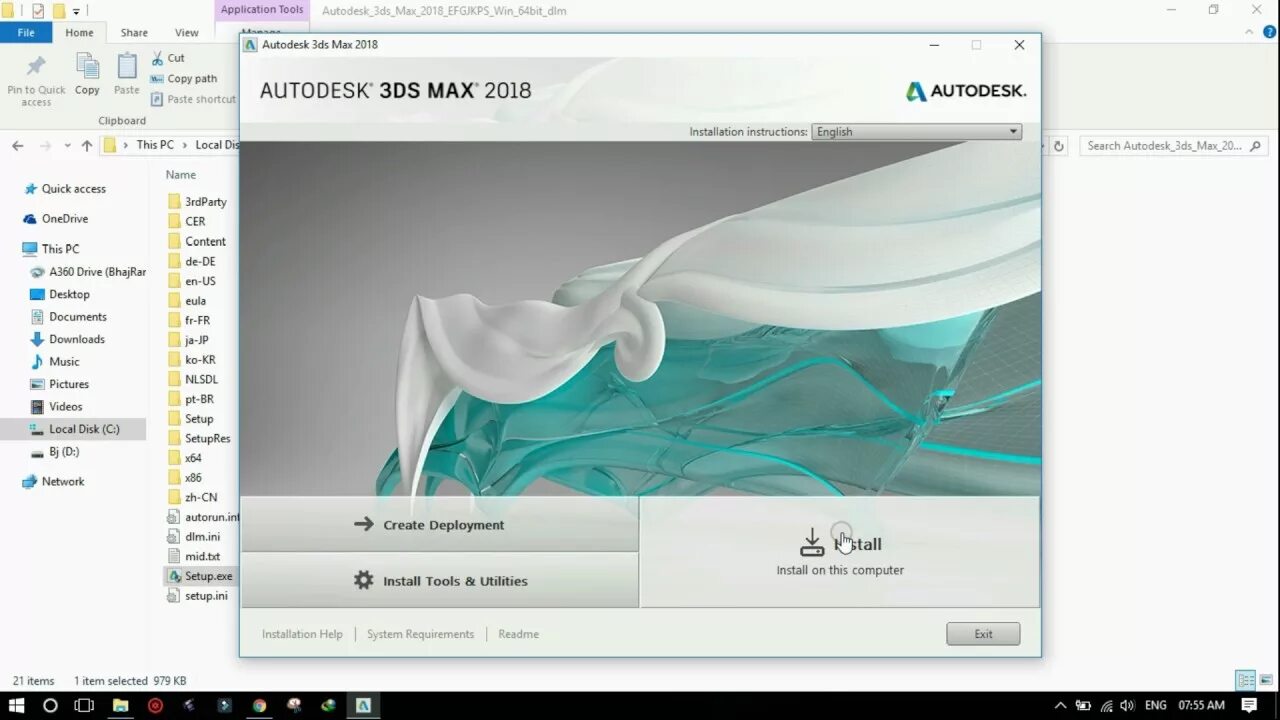
Task: Click the Up folder arrow in Explorer
Action: click(x=87, y=145)
